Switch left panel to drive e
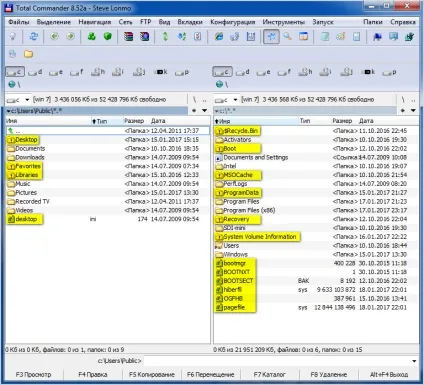Image resolution: width=424 pixels, height=385 pixels. point(56,72)
